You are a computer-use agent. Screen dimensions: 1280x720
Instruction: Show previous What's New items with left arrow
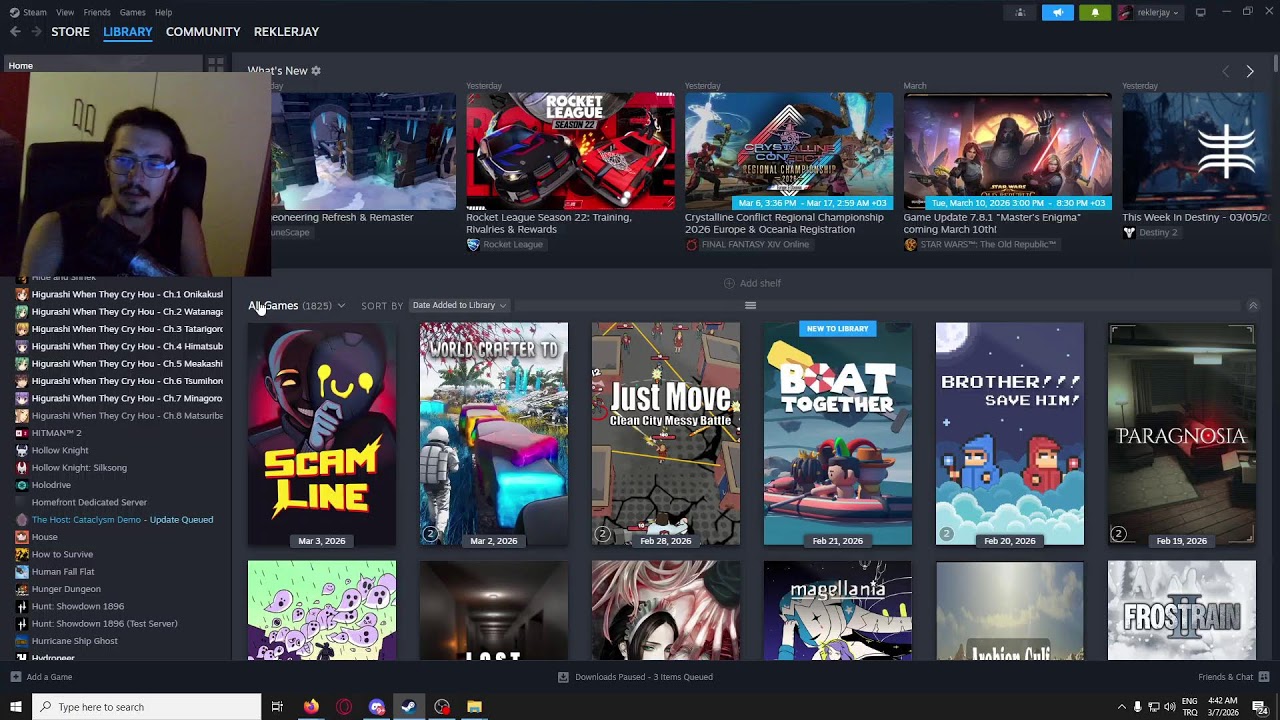point(1226,71)
